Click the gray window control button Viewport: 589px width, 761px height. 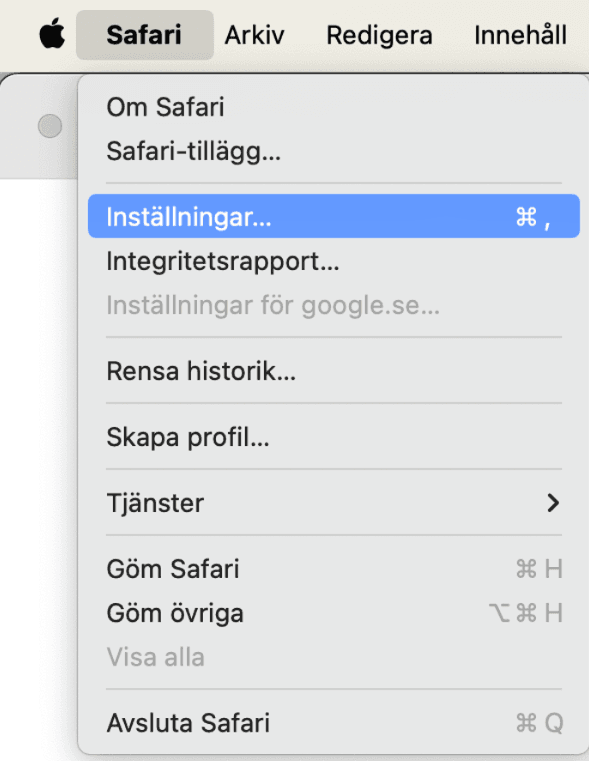(x=50, y=126)
